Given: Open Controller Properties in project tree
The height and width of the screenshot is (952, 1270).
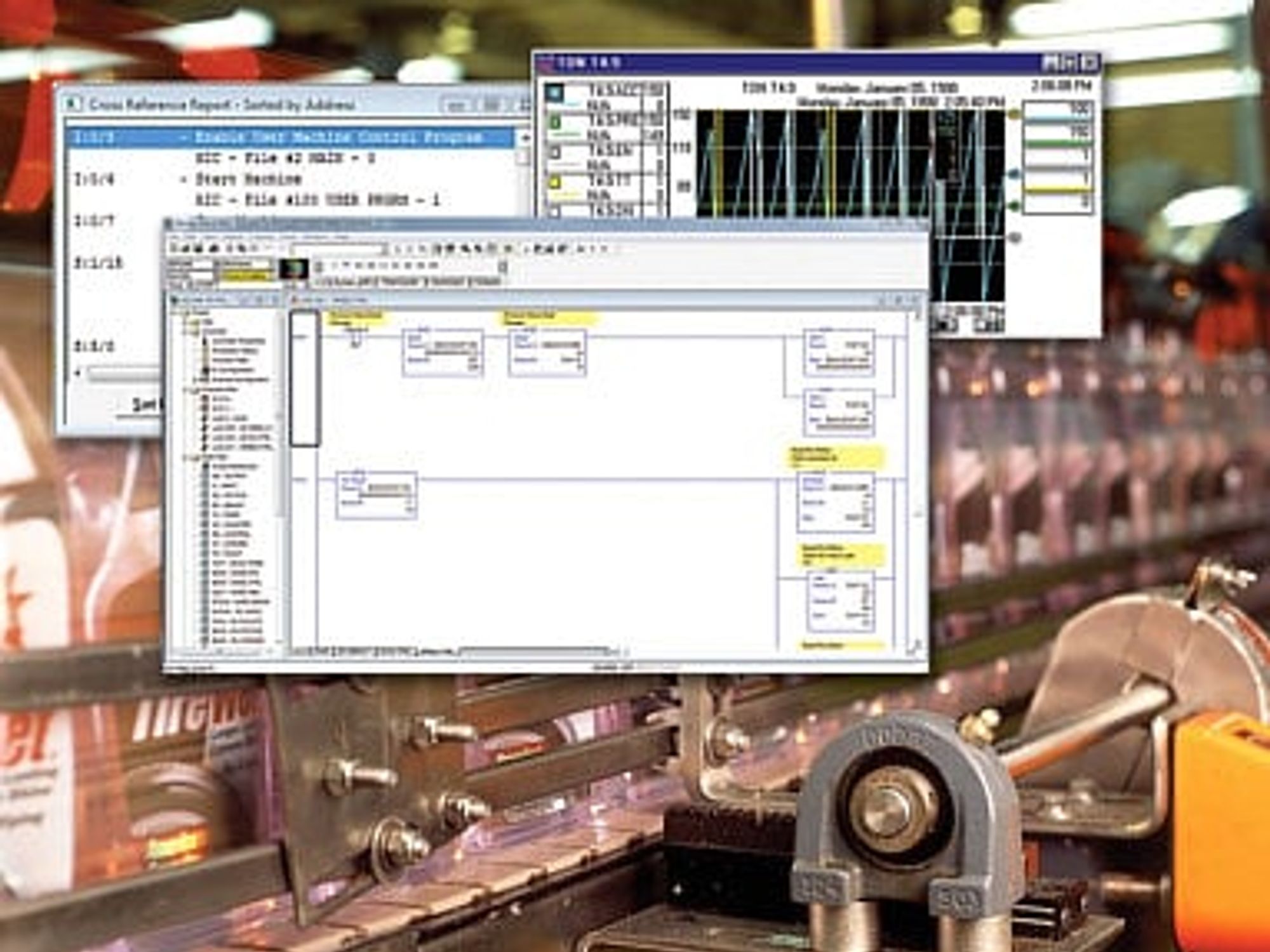Looking at the screenshot, I should (237, 341).
